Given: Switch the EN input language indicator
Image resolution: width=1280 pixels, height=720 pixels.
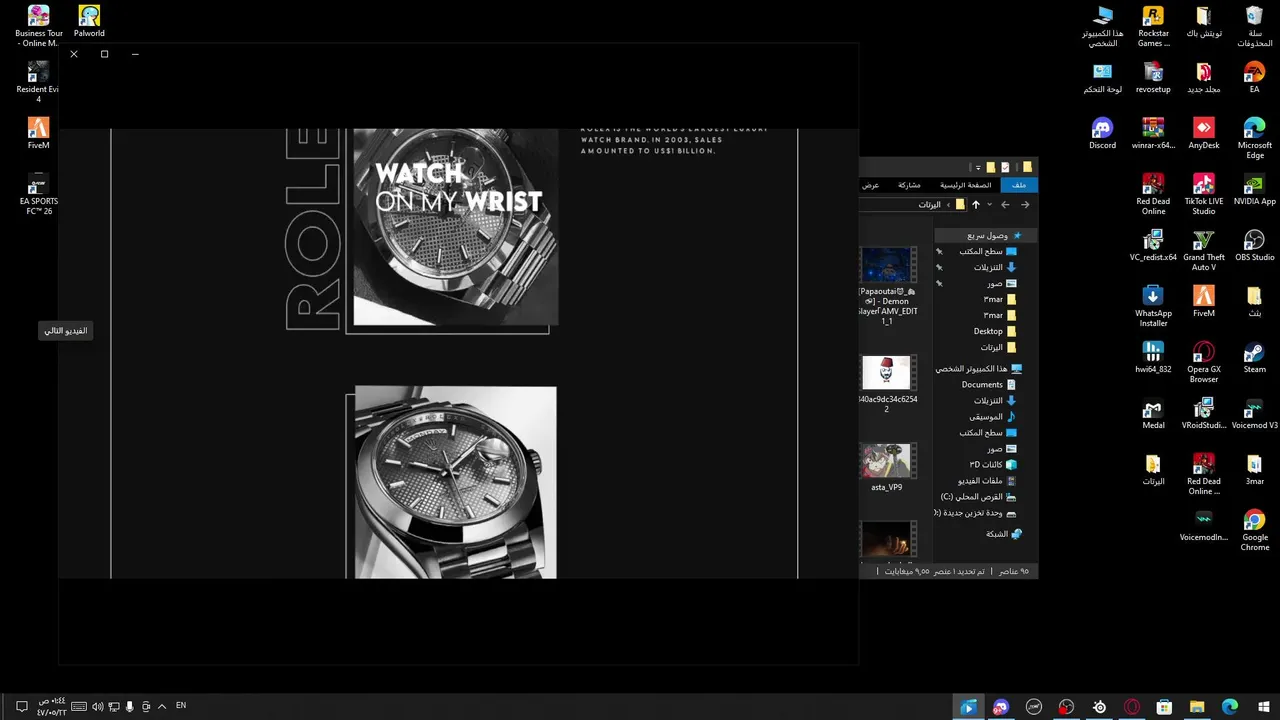Looking at the screenshot, I should [x=181, y=706].
